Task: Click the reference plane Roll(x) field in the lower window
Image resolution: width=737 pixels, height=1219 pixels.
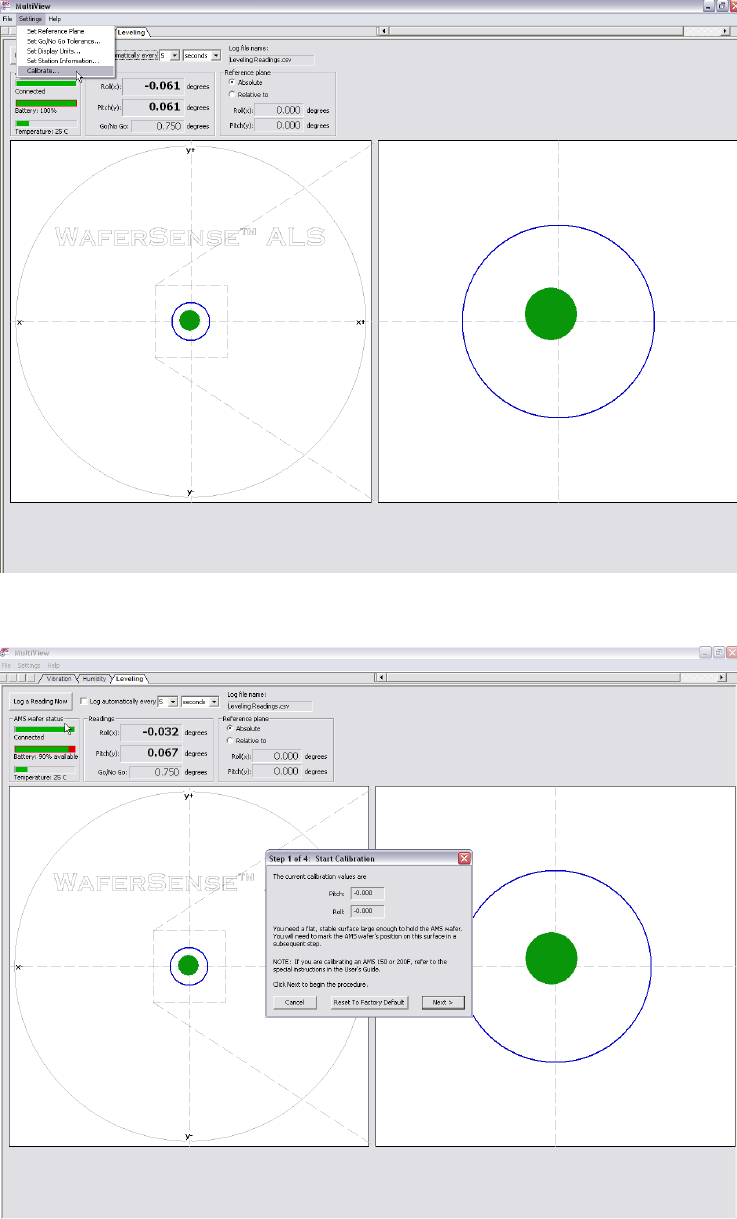Action: (279, 755)
